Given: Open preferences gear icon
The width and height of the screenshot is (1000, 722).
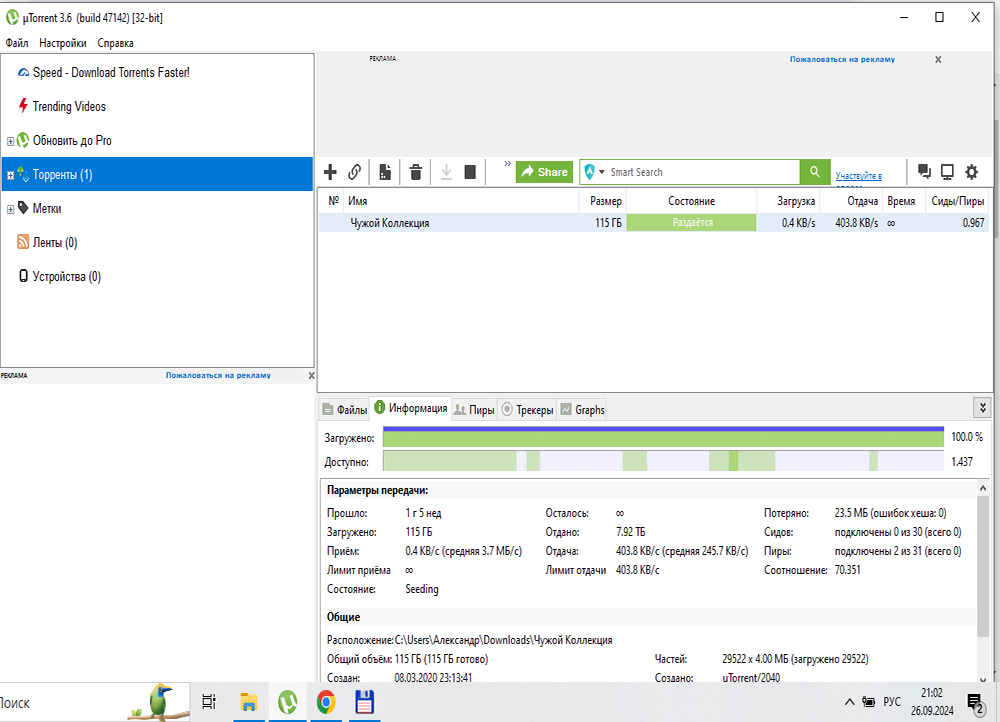Looking at the screenshot, I should 971,172.
